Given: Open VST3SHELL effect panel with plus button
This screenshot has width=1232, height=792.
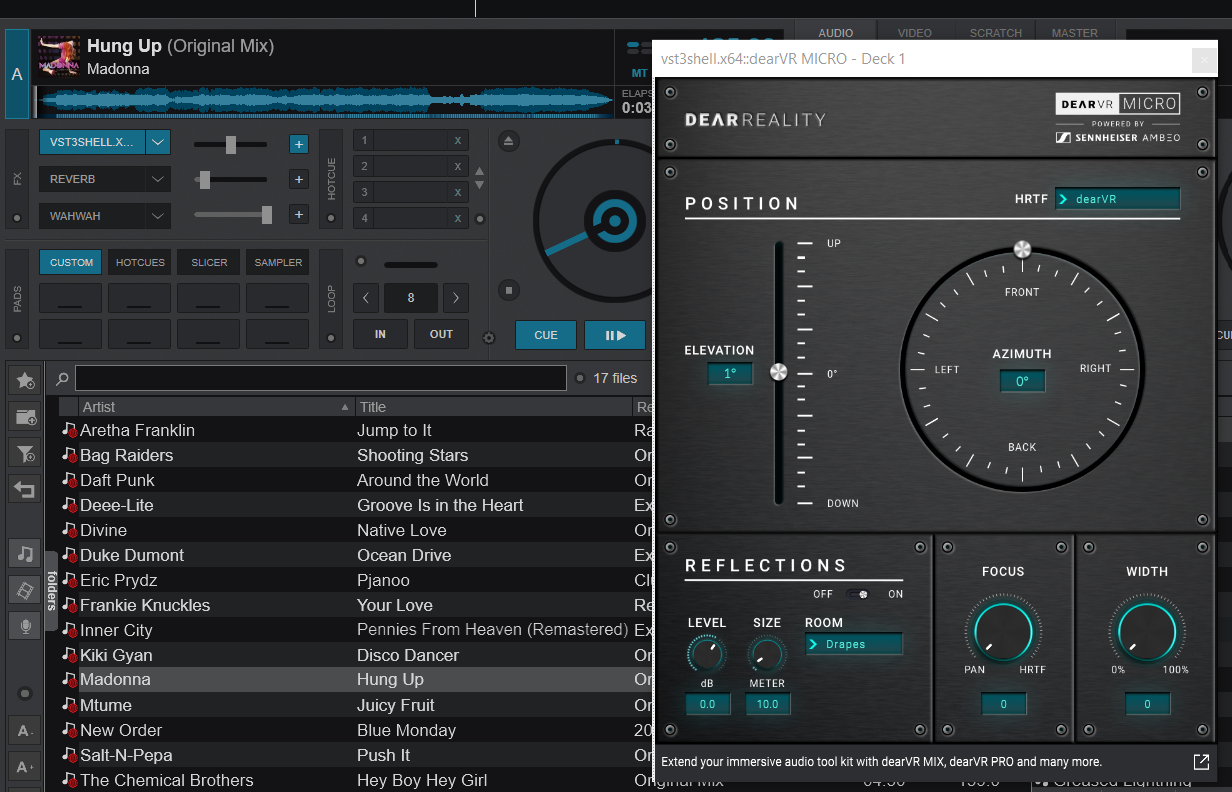Looking at the screenshot, I should pos(298,144).
